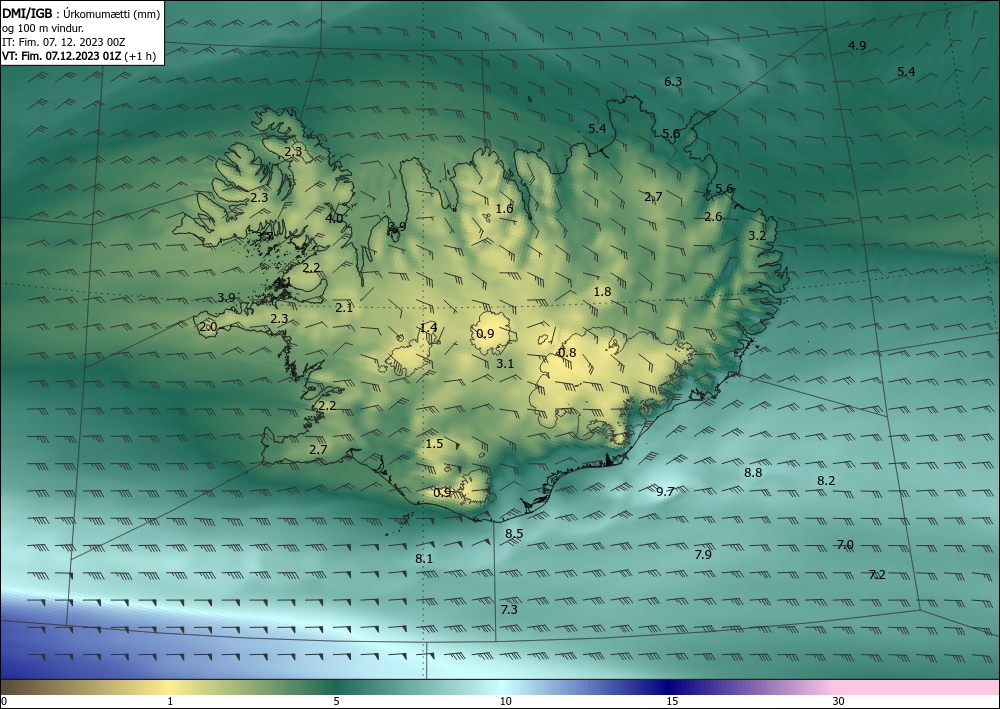The width and height of the screenshot is (1000, 709).
Task: Select the initial time line 'IT: Fim. 07. 12. 2023 00Z'
Action: pos(63,42)
